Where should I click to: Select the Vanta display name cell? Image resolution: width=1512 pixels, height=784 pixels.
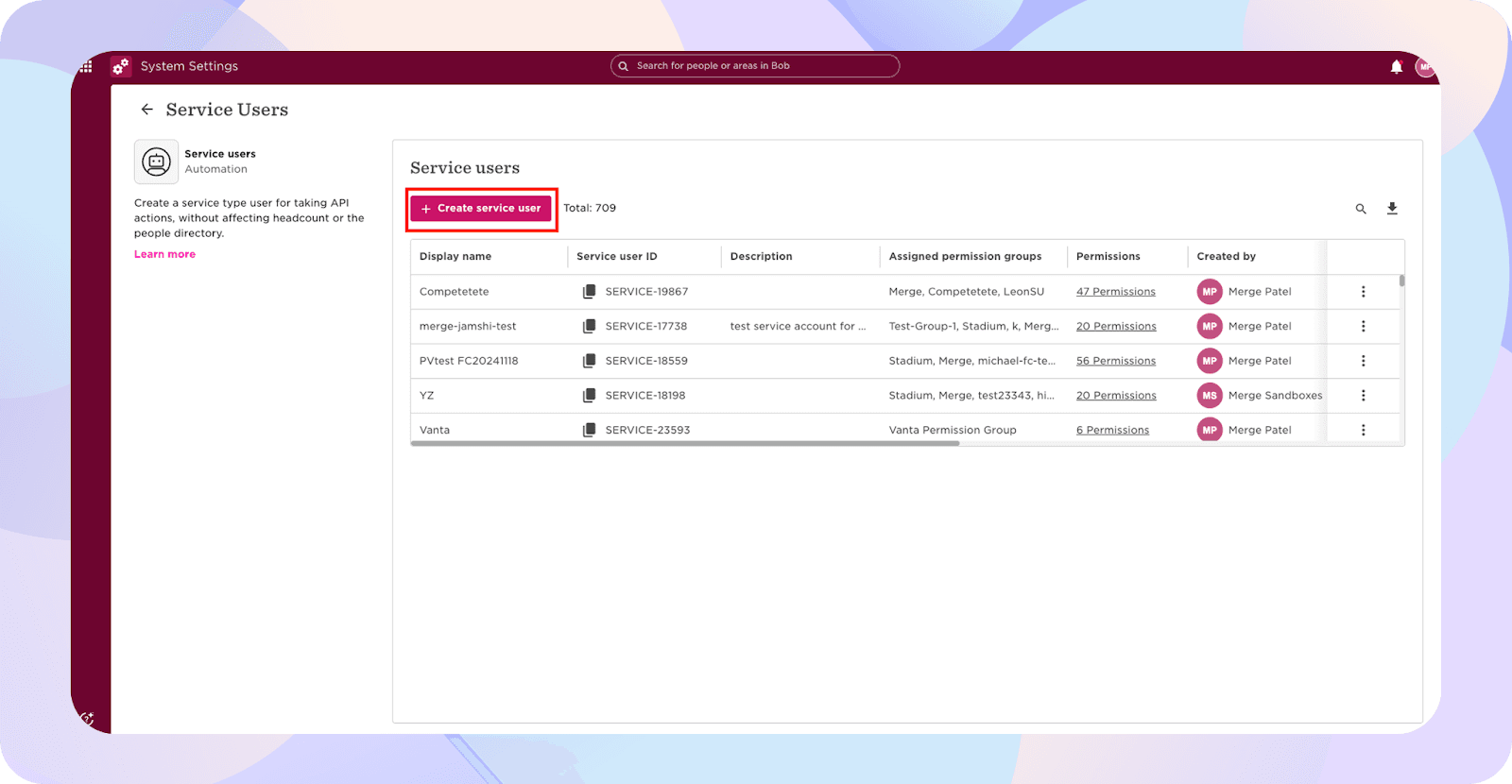pyautogui.click(x=435, y=430)
